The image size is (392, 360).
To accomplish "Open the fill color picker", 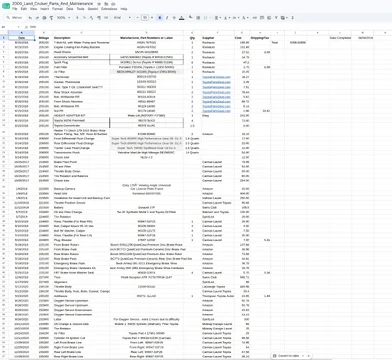I will [x=191, y=18].
